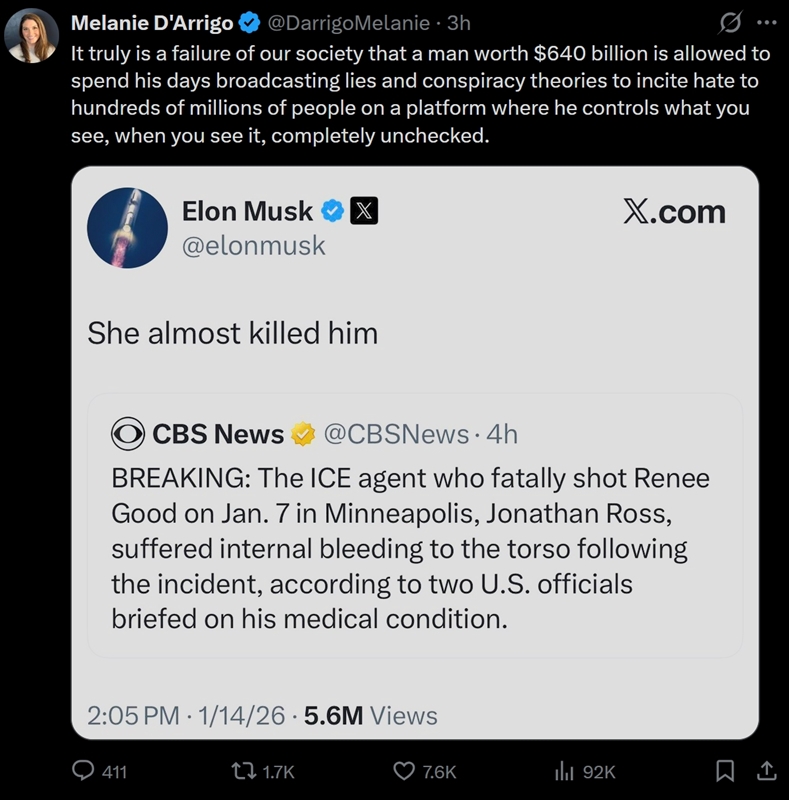Like the post with heart icon
This screenshot has height=800, width=789.
(x=404, y=771)
